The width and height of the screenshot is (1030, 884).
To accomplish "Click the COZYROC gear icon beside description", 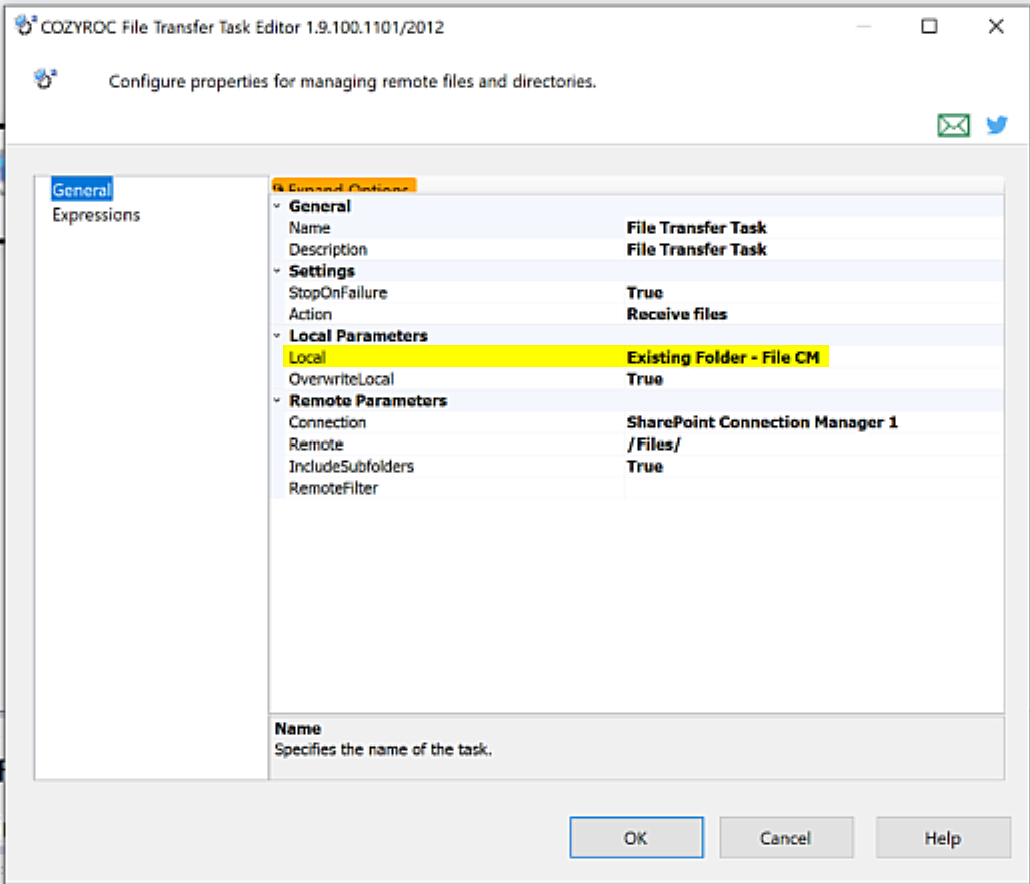I will [45, 79].
